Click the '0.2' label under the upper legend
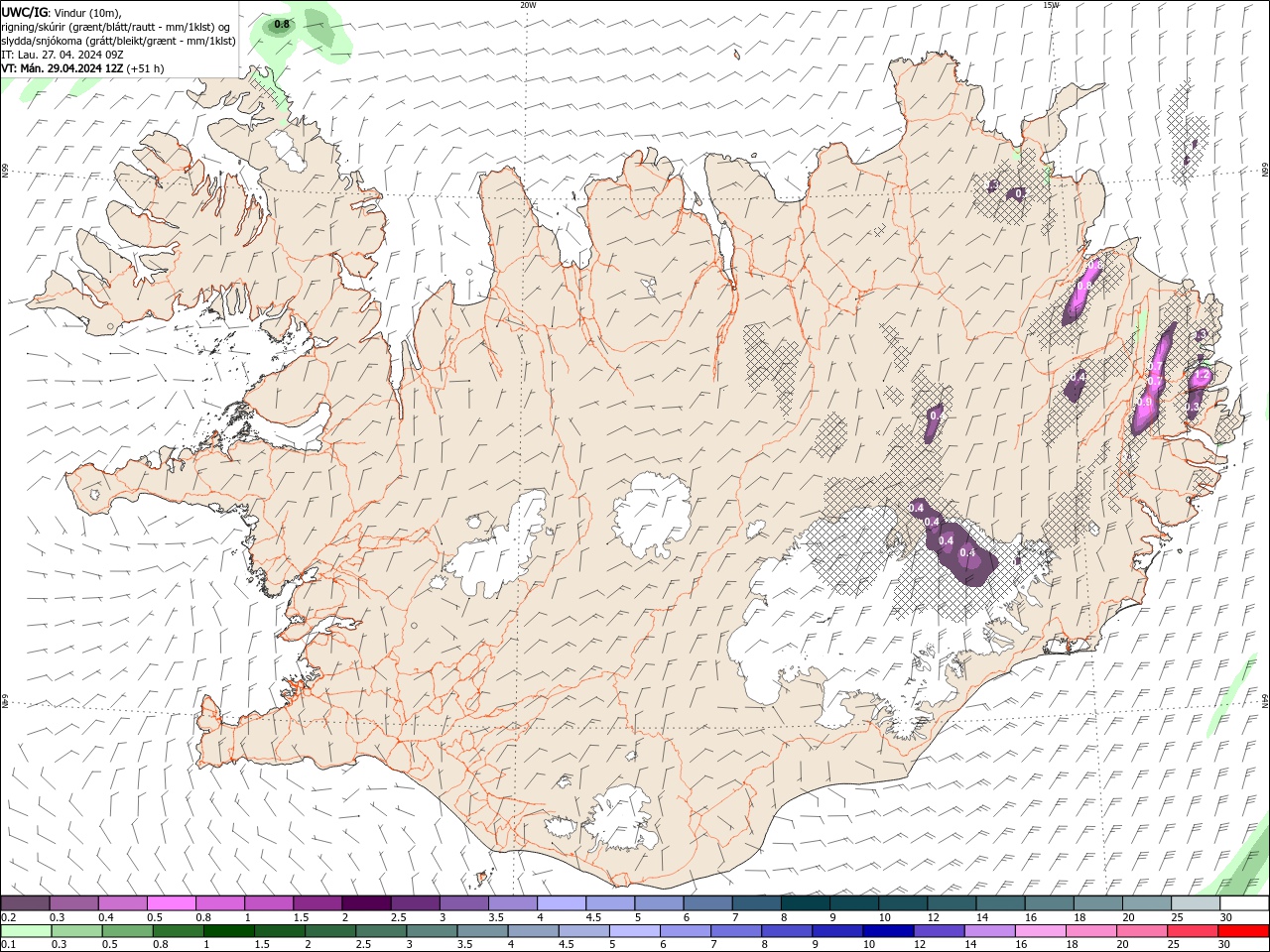1270x952 pixels. [x=8, y=917]
